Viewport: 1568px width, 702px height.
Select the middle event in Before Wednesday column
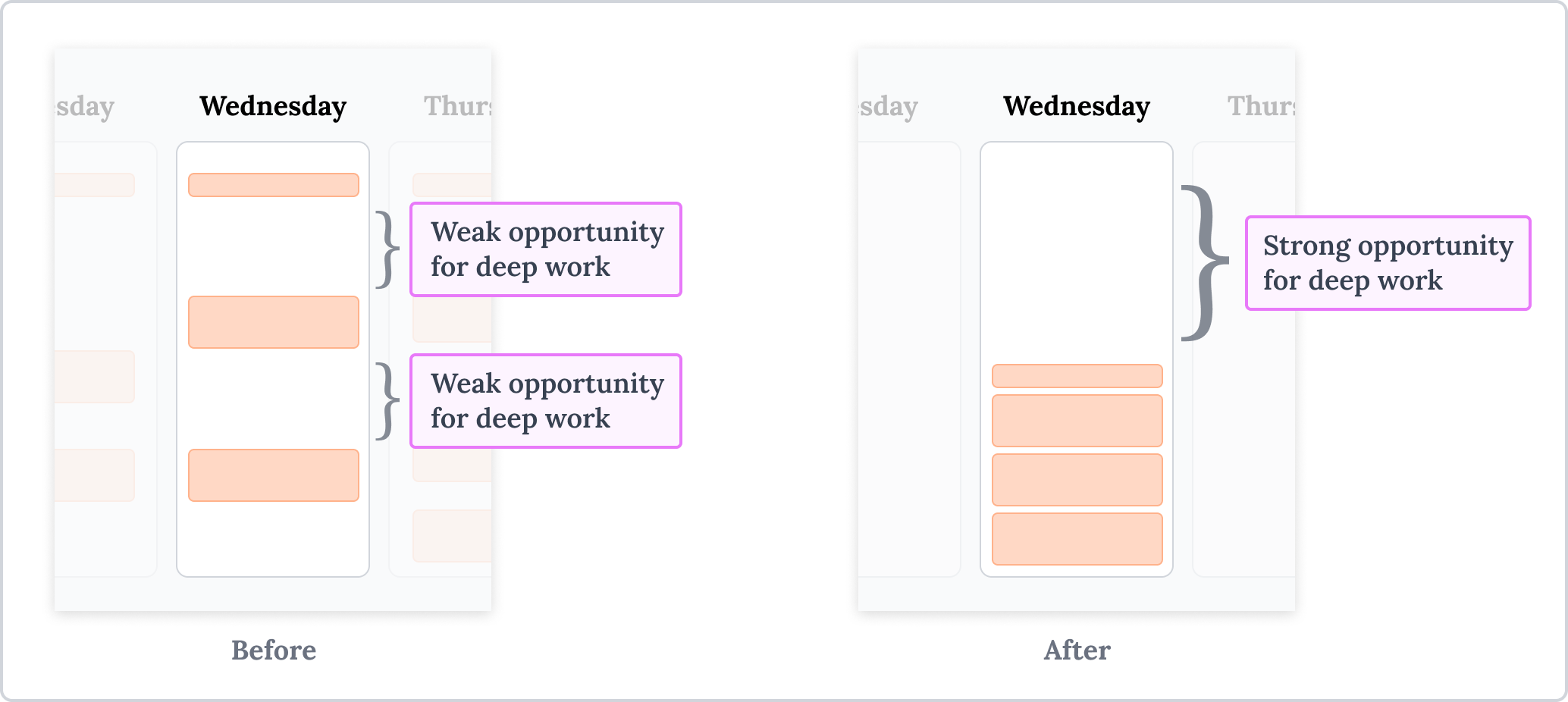[x=274, y=322]
